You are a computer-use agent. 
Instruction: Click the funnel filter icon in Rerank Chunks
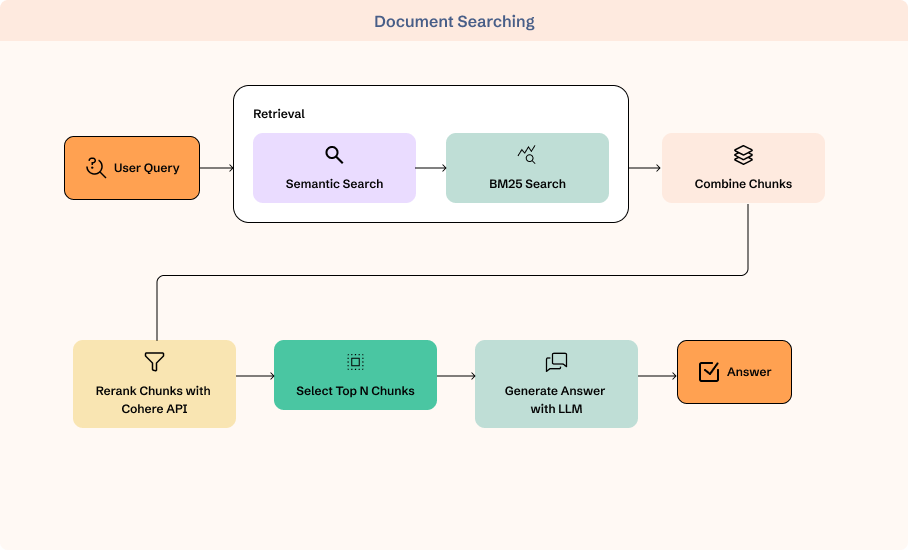[154, 362]
